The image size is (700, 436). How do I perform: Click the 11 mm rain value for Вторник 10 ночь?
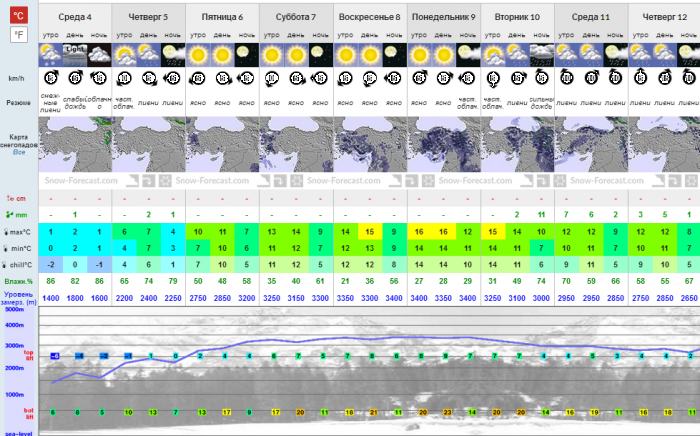pos(541,215)
